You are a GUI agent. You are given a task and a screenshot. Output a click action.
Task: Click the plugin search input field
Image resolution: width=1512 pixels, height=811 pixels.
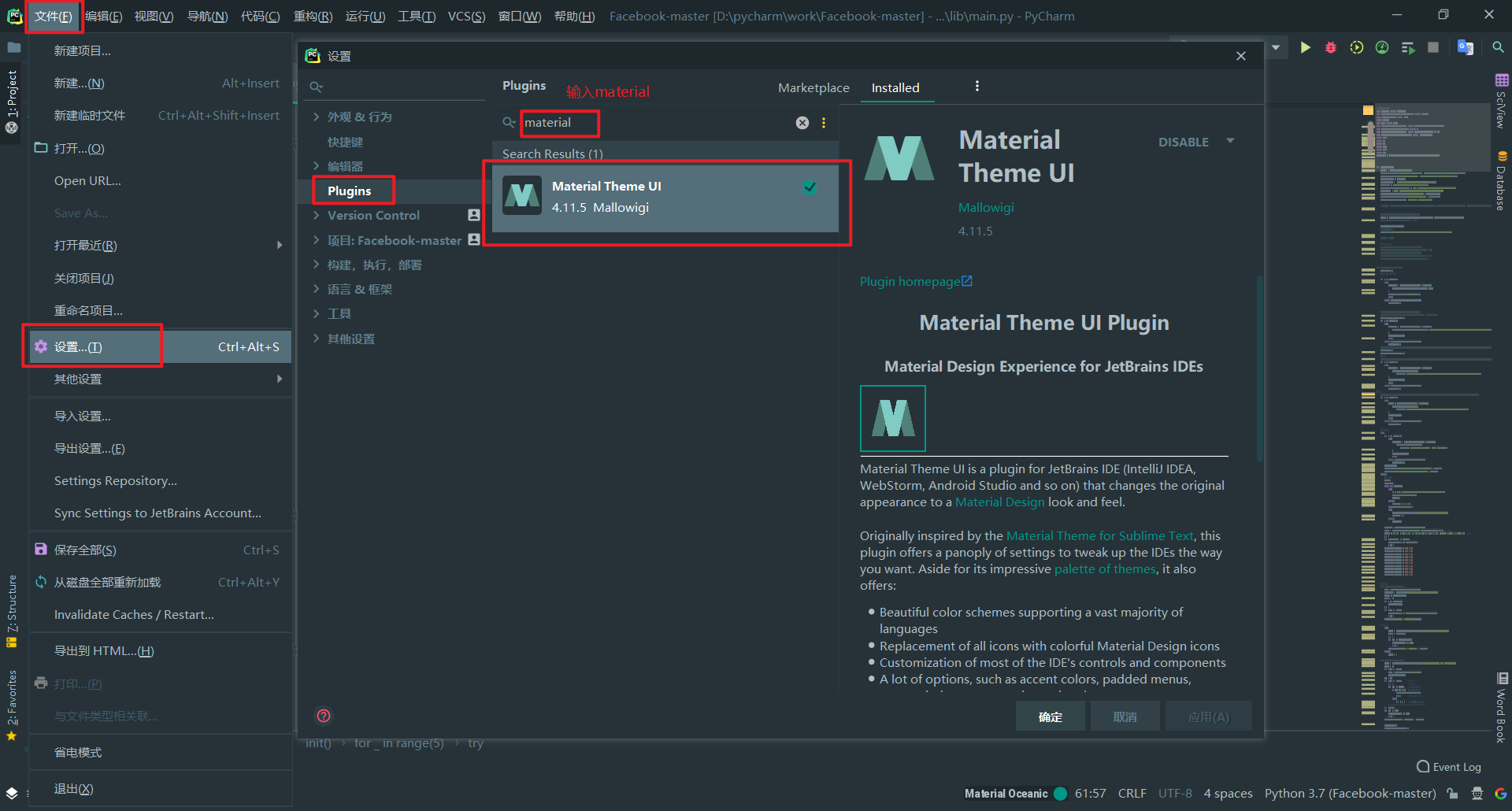click(x=657, y=123)
